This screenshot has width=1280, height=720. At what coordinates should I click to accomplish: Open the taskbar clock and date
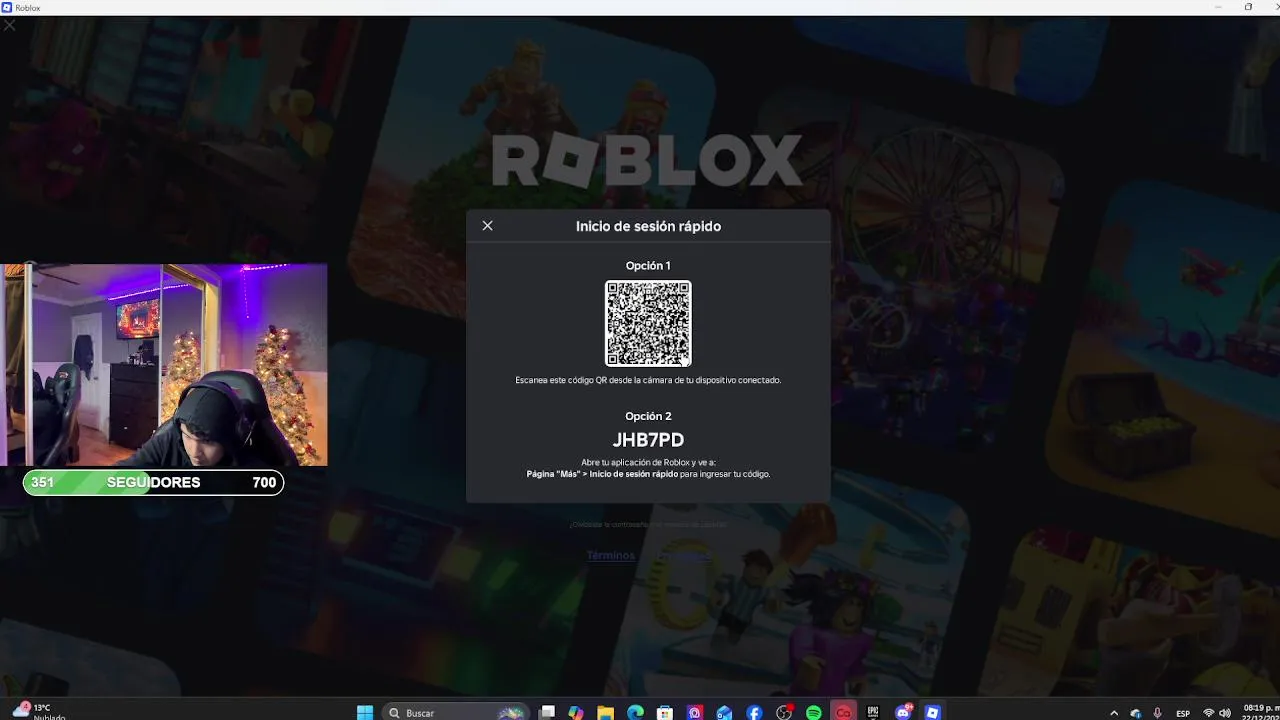click(1259, 712)
